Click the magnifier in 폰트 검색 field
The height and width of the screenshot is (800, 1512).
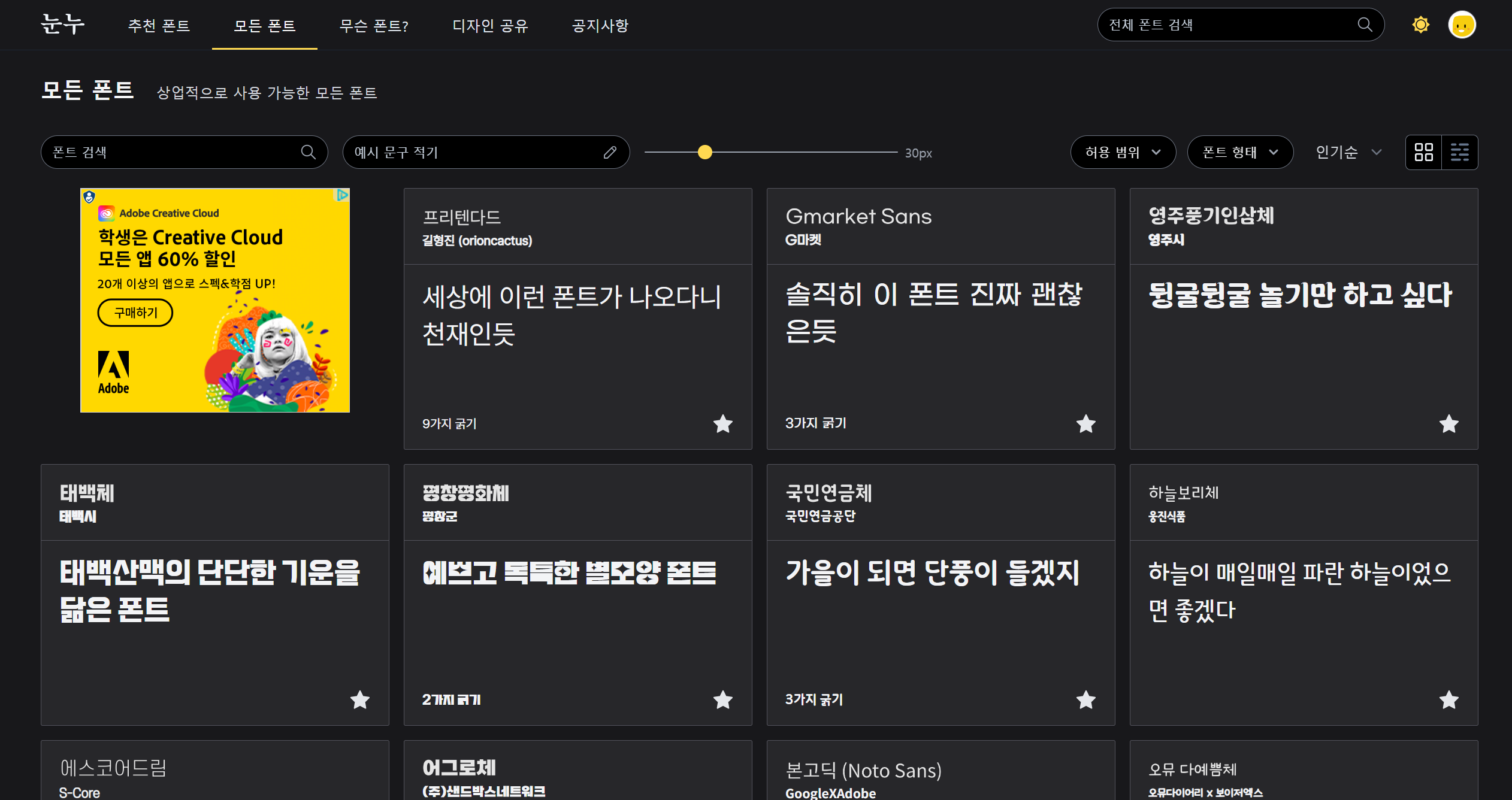pos(308,152)
